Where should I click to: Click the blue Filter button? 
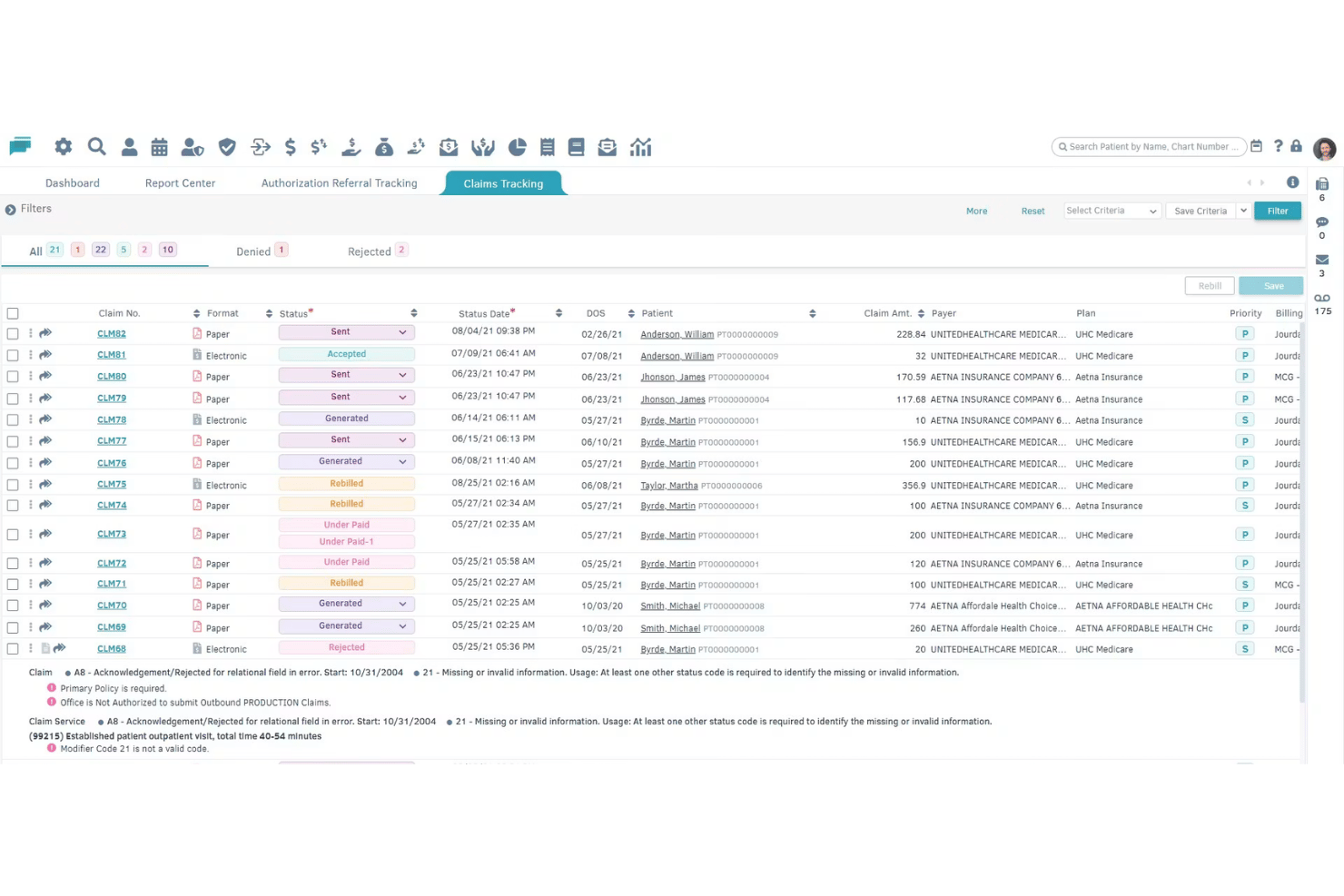pos(1278,211)
